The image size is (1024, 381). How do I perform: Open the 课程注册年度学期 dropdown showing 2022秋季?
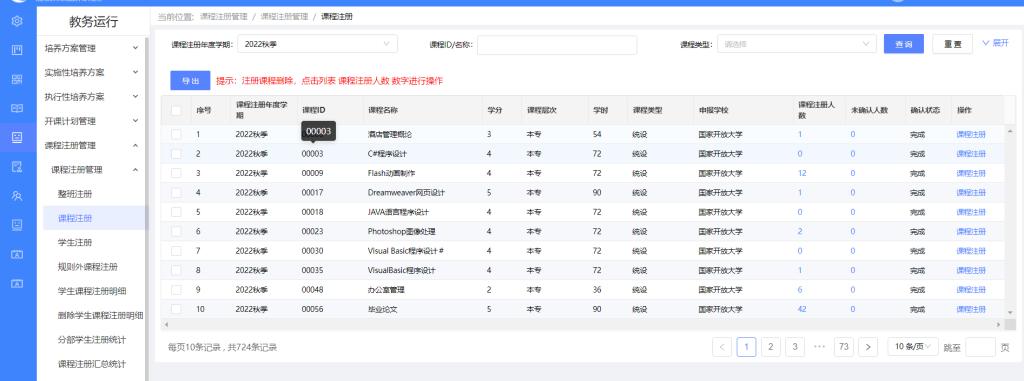tap(317, 44)
